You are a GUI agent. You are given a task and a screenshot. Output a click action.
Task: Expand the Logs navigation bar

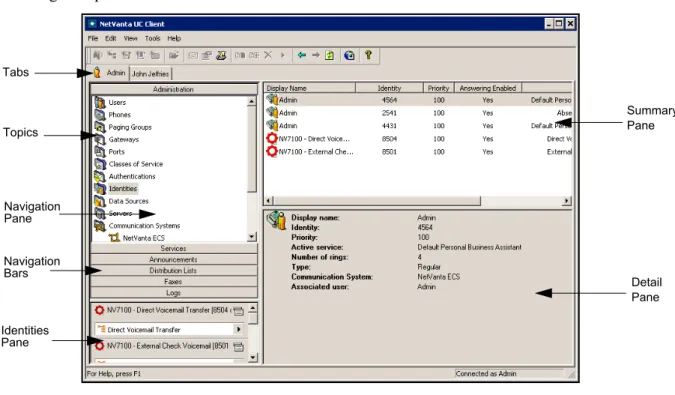(x=173, y=293)
